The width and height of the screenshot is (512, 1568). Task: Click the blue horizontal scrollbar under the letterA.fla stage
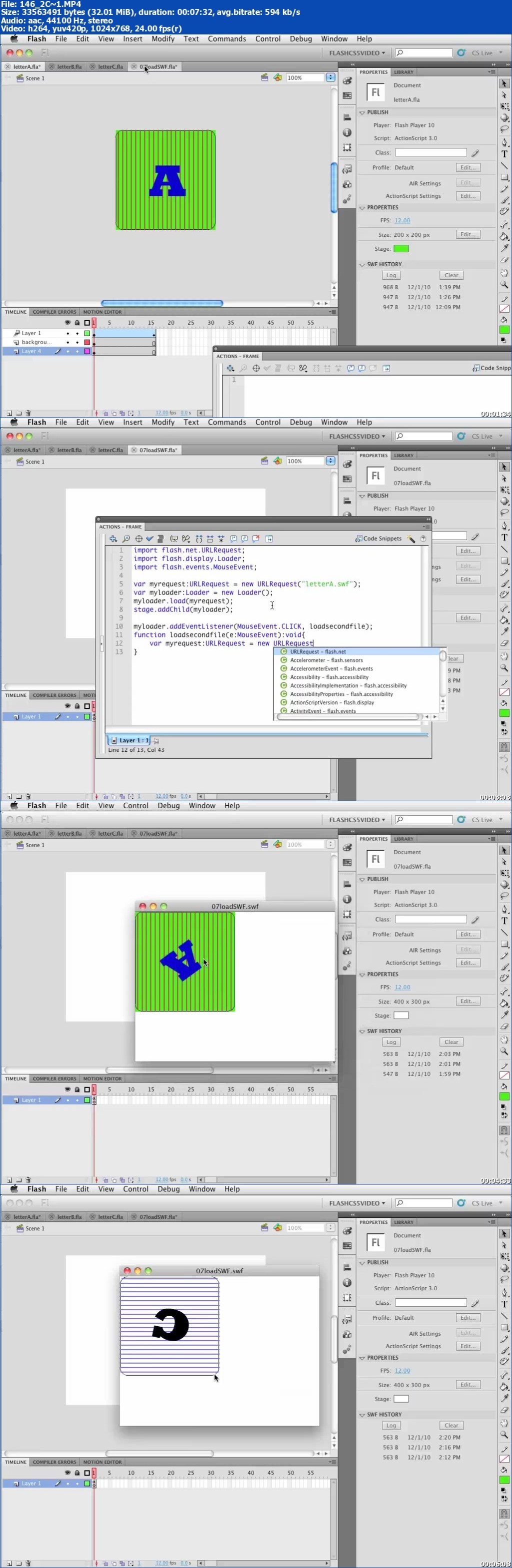pos(162,303)
